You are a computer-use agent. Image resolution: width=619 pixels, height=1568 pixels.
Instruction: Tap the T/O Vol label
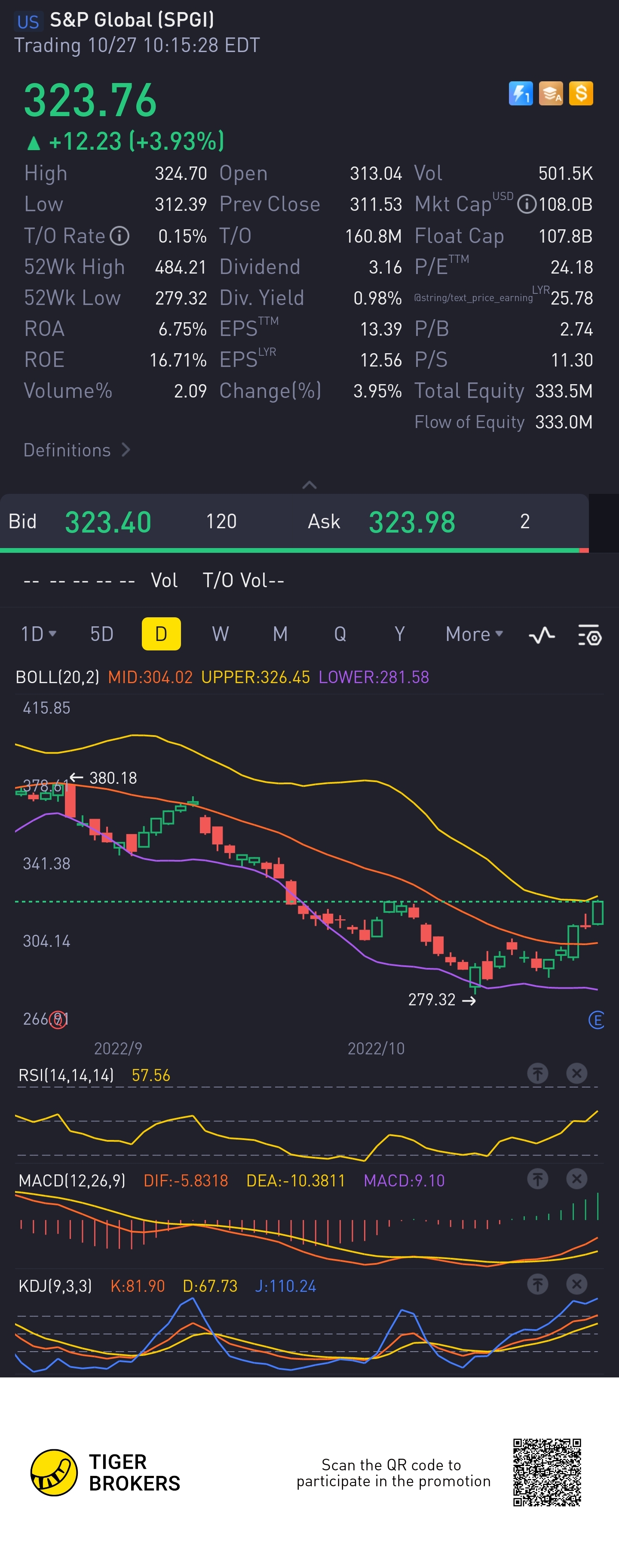(x=243, y=581)
